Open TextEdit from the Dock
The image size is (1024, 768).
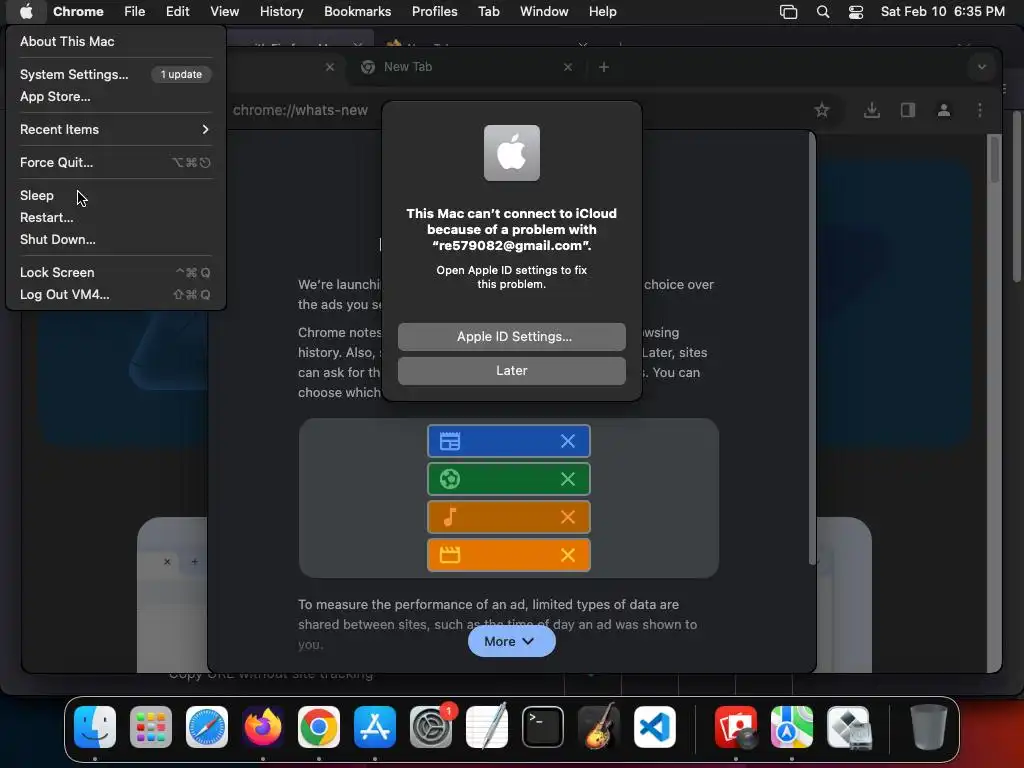pos(487,726)
